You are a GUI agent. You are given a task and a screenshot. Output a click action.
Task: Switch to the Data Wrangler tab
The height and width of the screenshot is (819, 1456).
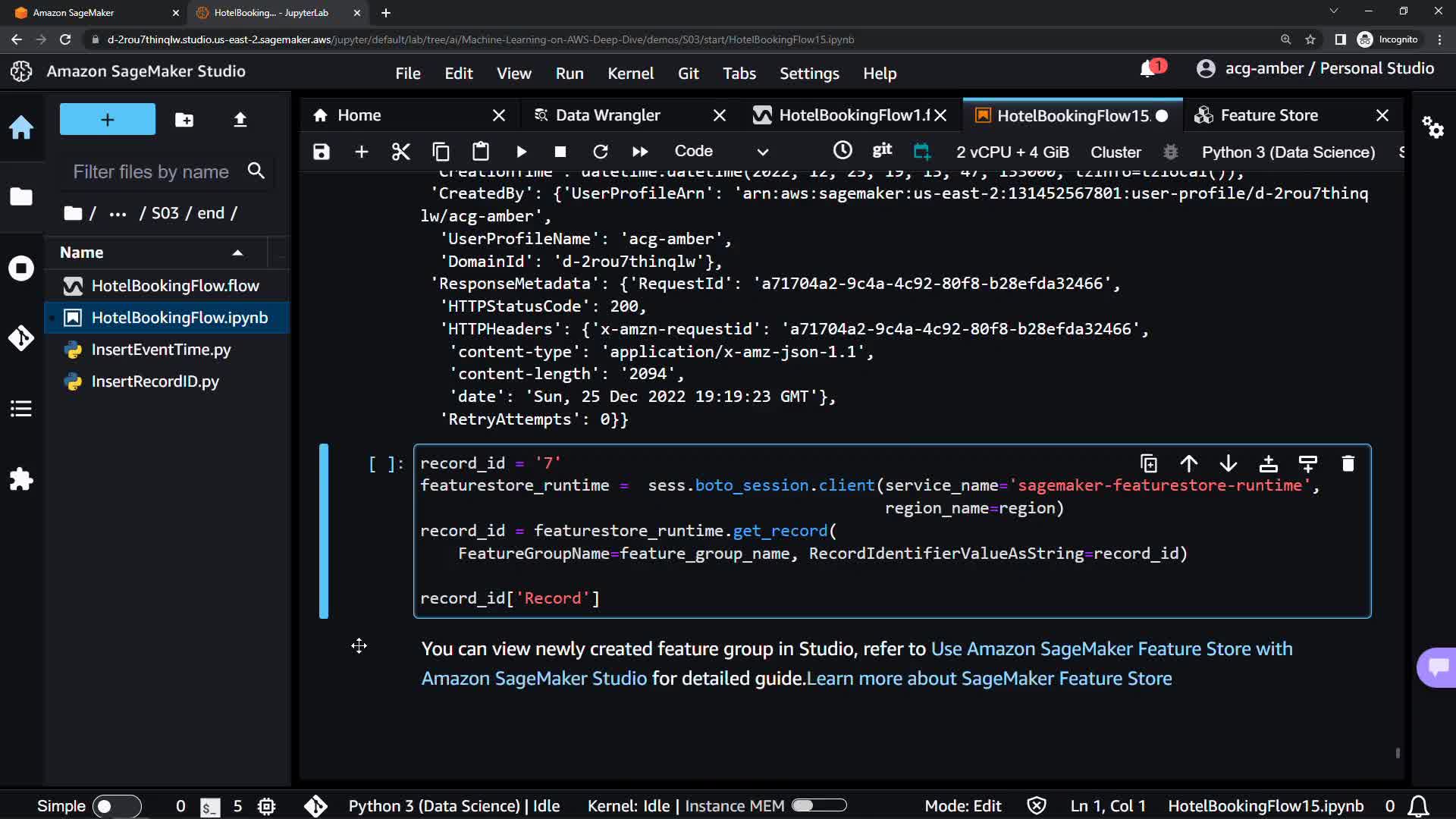[x=607, y=115]
